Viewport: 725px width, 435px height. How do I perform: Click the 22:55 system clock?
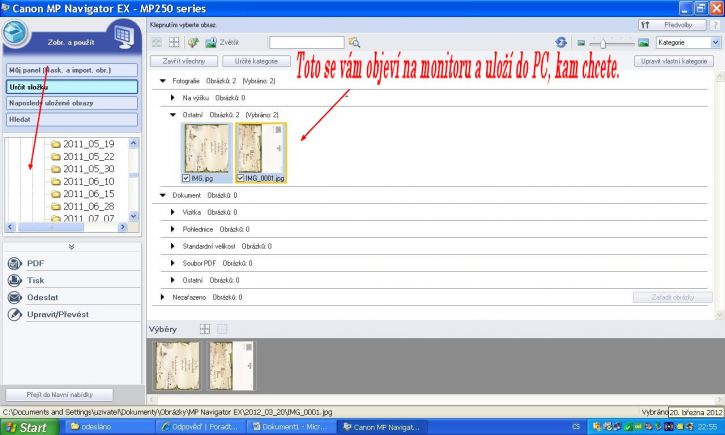(707, 427)
